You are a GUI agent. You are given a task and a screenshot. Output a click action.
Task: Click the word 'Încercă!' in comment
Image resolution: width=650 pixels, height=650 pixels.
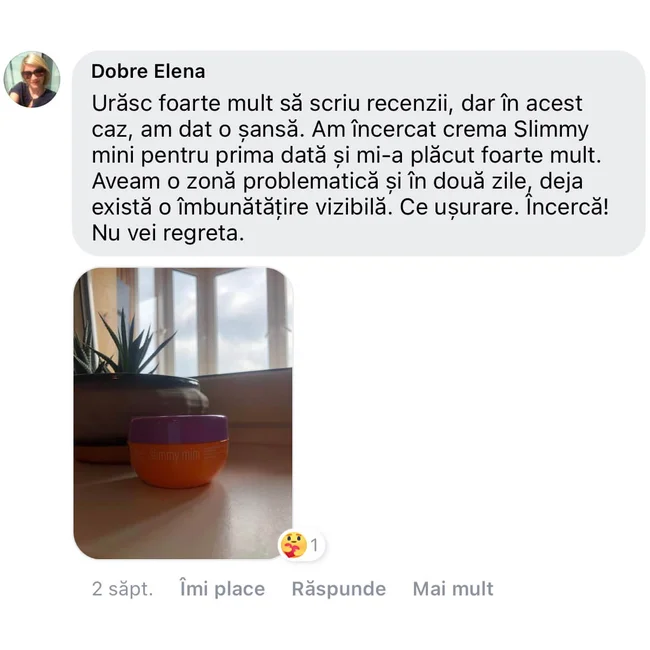click(x=567, y=206)
